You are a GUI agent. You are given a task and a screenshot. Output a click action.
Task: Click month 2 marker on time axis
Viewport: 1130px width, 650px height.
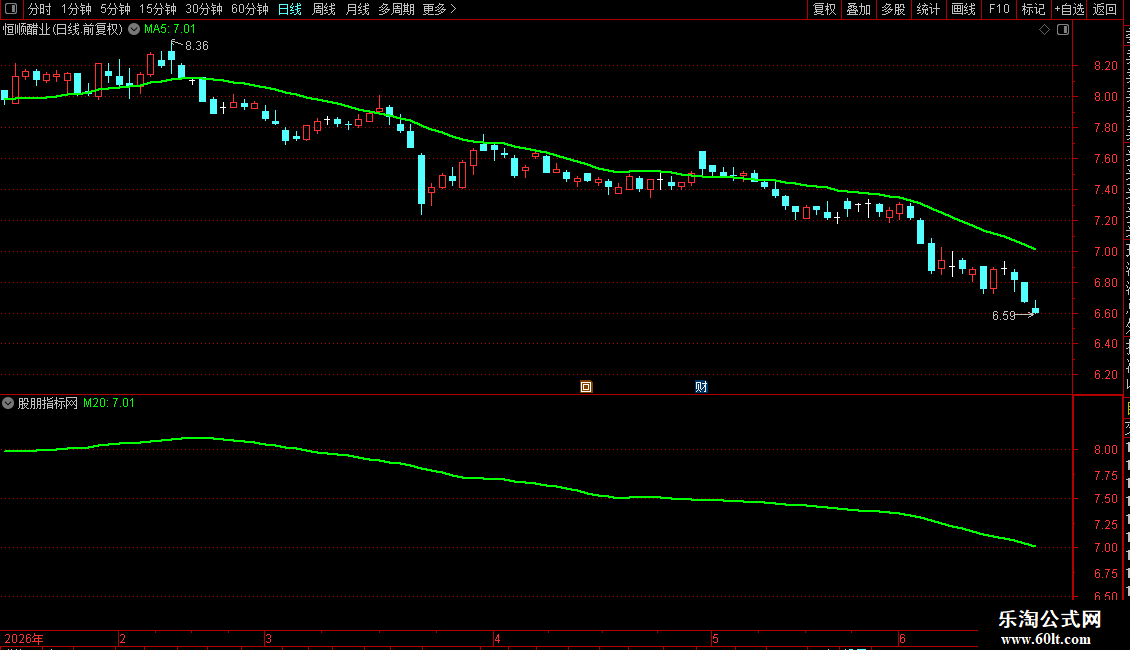point(123,638)
